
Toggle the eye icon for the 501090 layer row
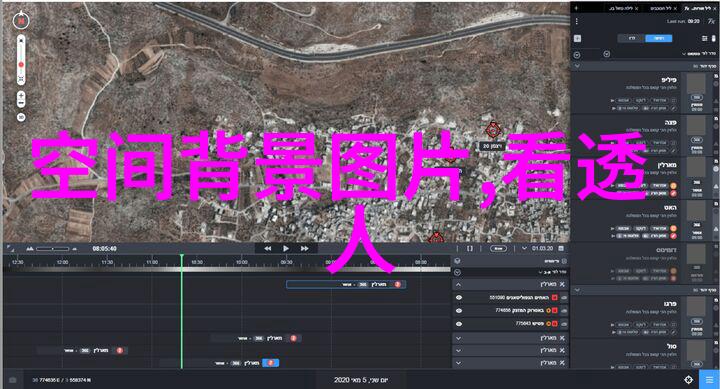pos(458,298)
